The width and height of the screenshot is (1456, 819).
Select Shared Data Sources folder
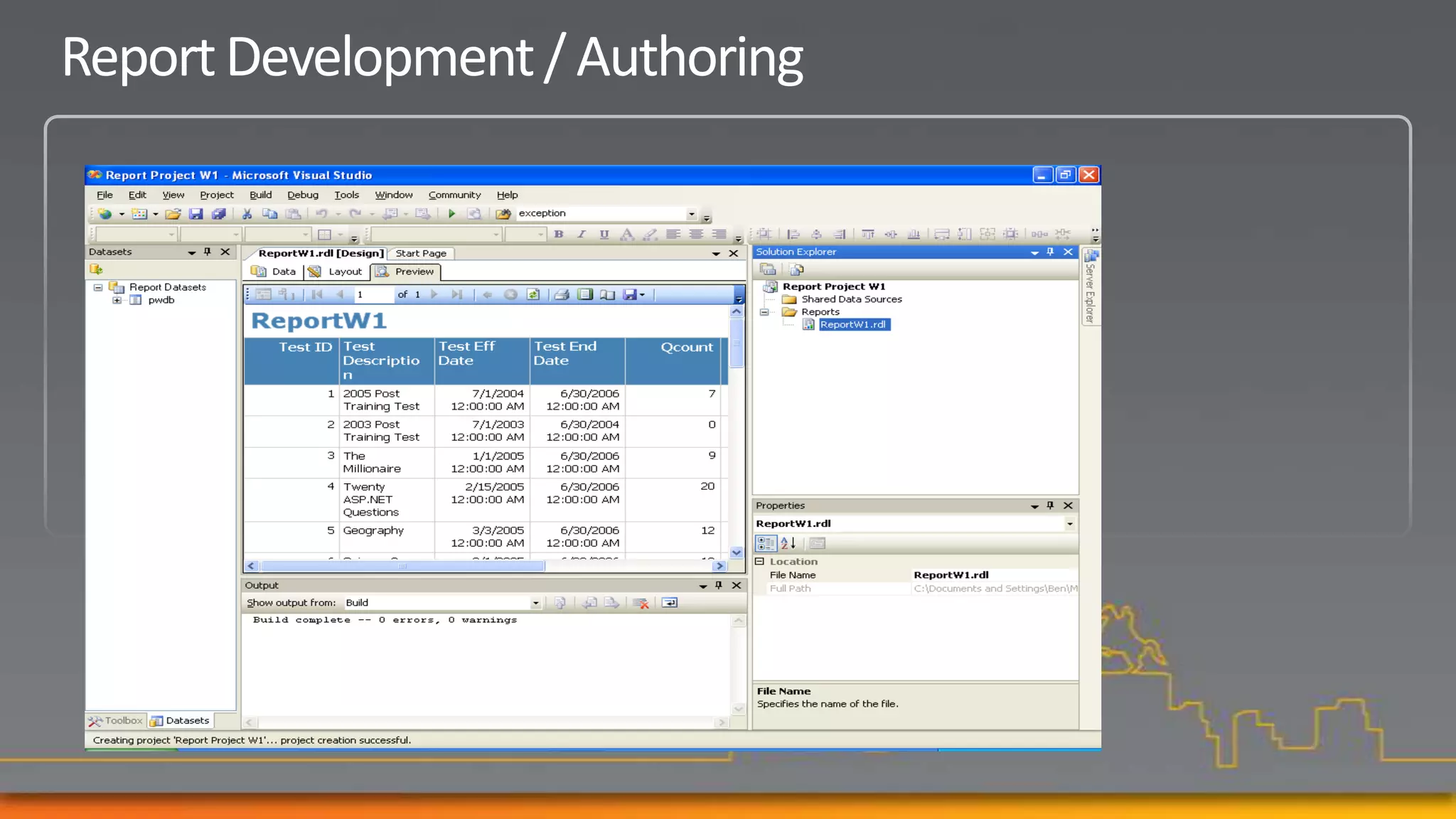852,299
